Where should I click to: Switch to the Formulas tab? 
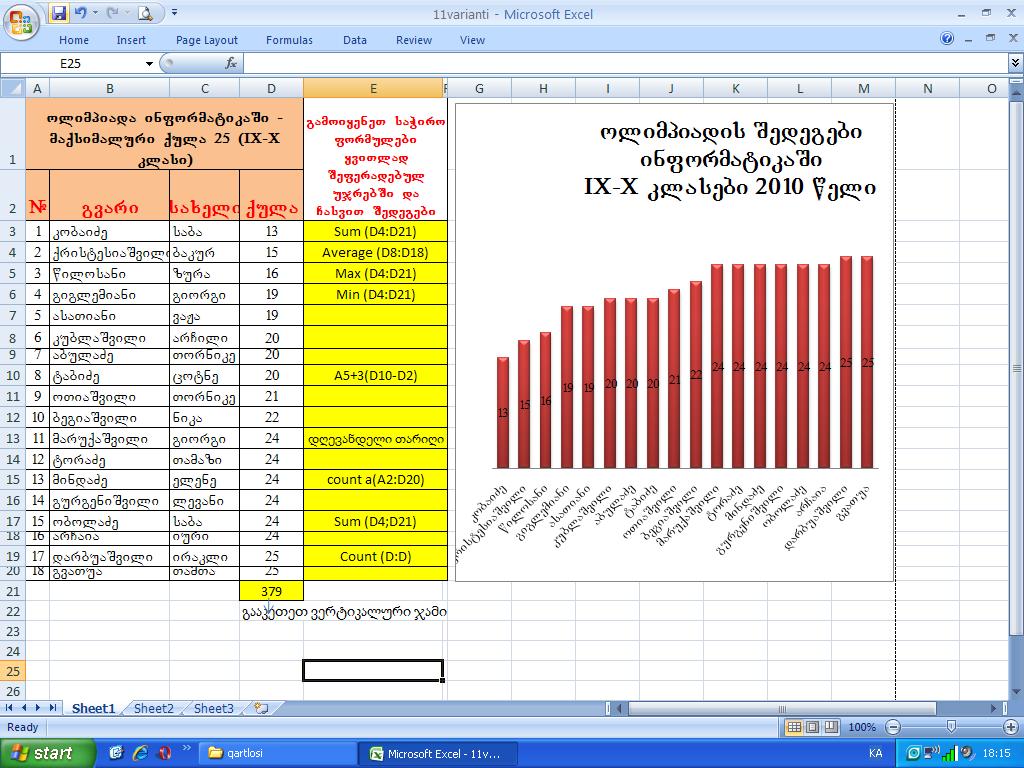tap(289, 40)
